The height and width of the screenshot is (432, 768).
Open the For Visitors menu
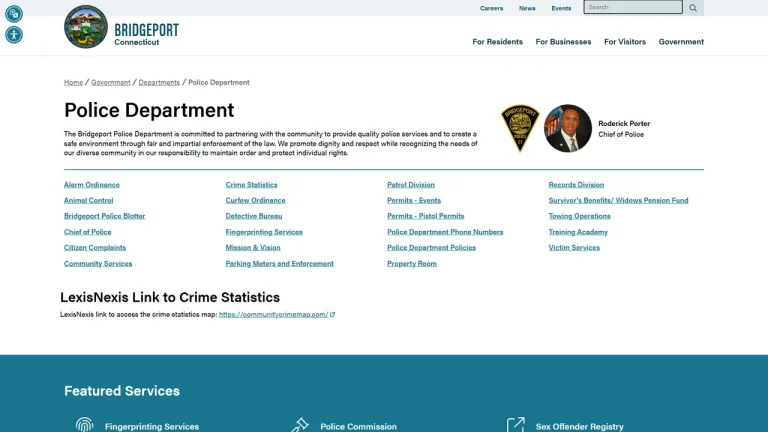pyautogui.click(x=624, y=42)
